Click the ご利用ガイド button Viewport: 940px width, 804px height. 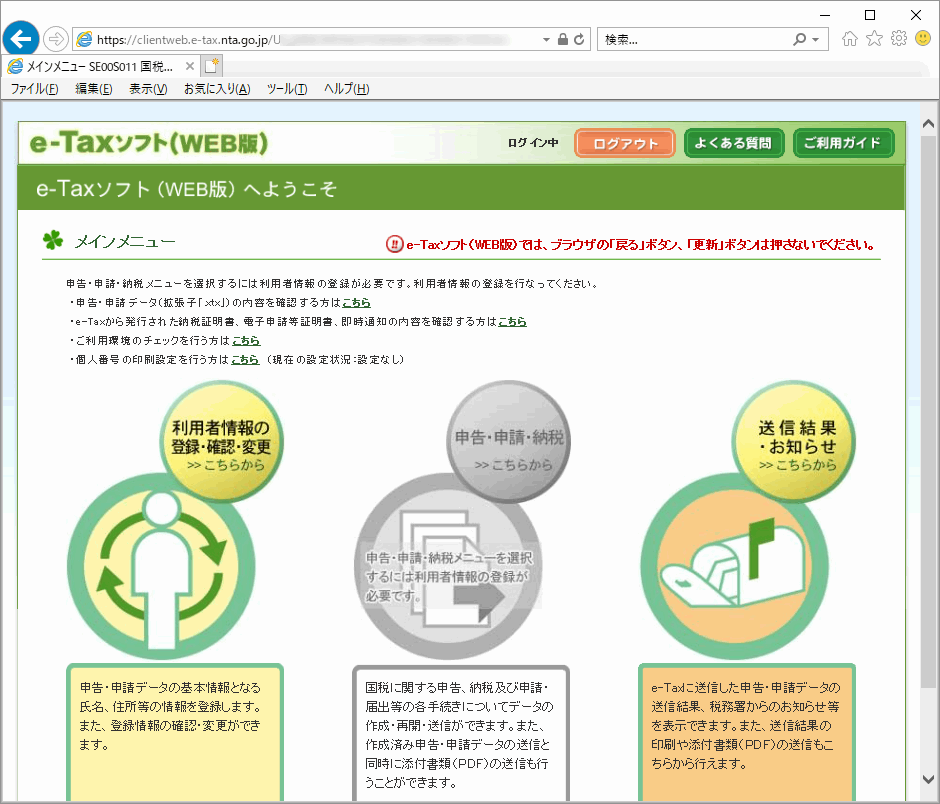pos(843,143)
